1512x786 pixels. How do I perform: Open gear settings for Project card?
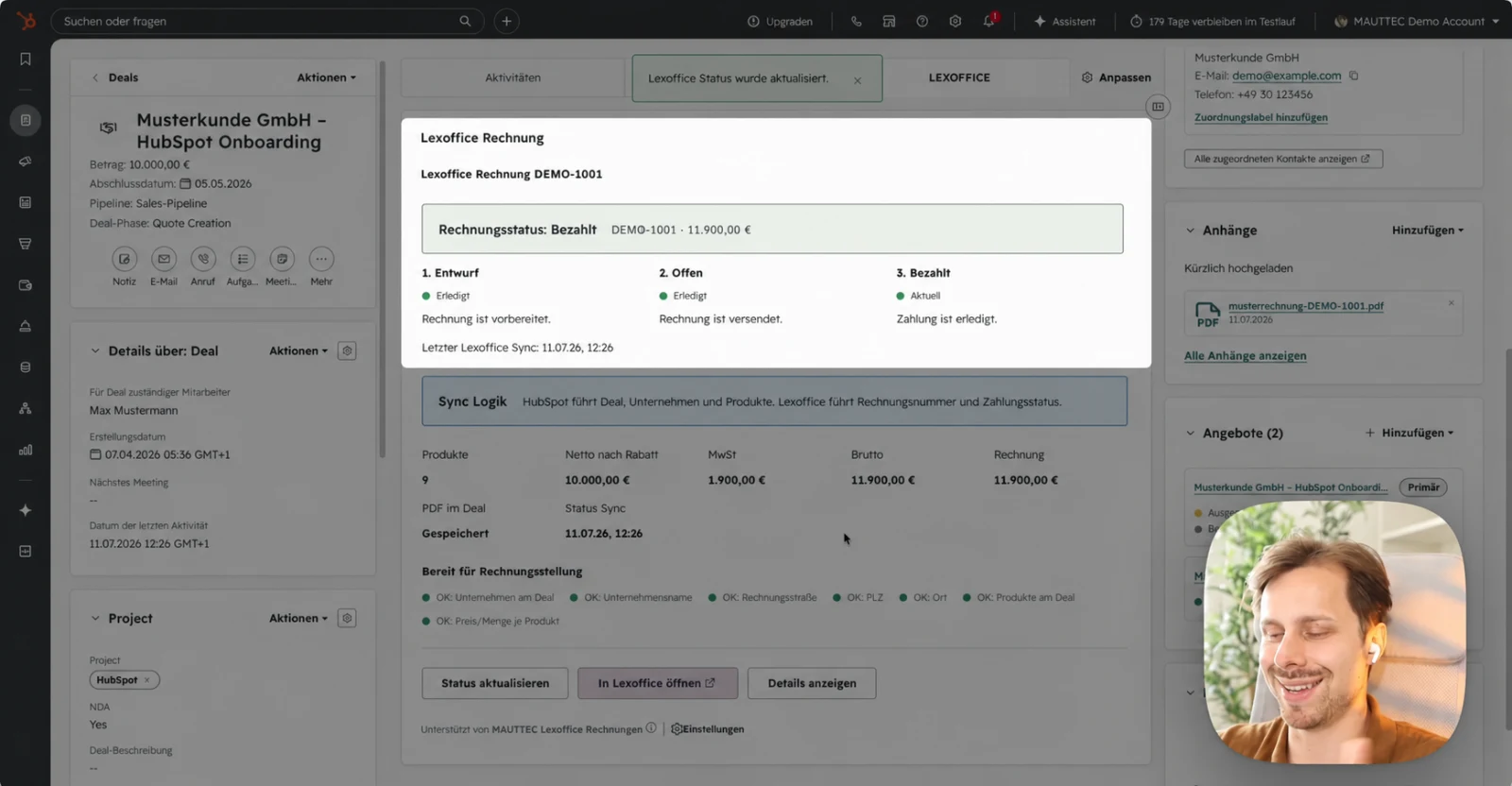coord(347,618)
